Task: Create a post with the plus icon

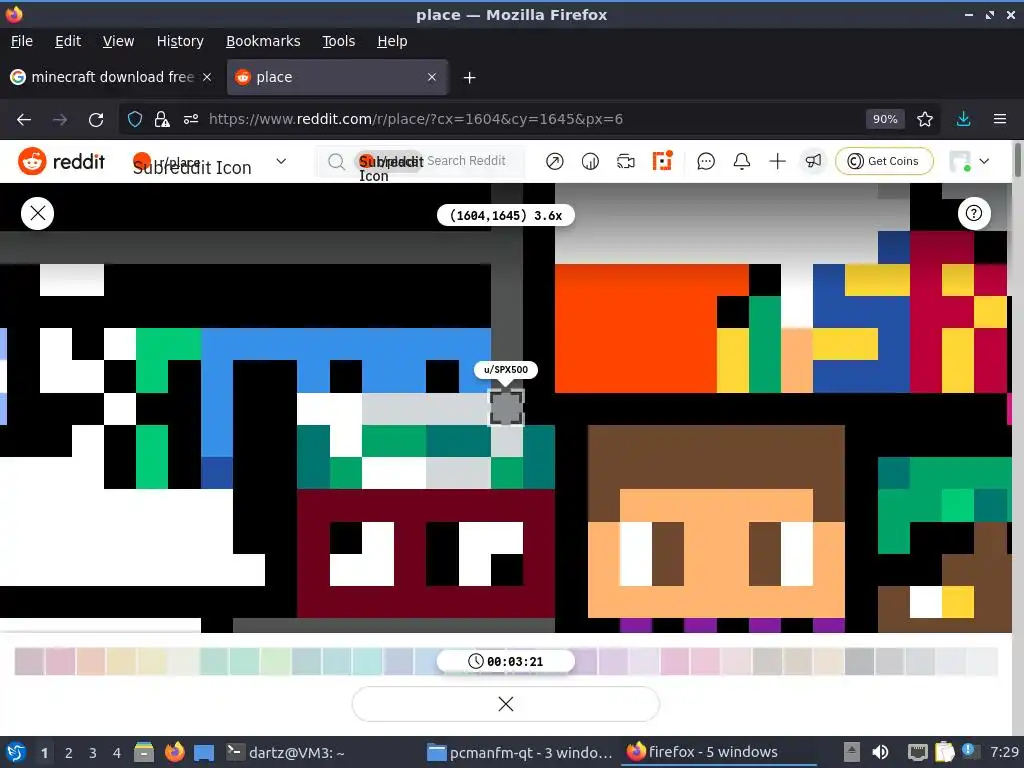Action: [777, 161]
